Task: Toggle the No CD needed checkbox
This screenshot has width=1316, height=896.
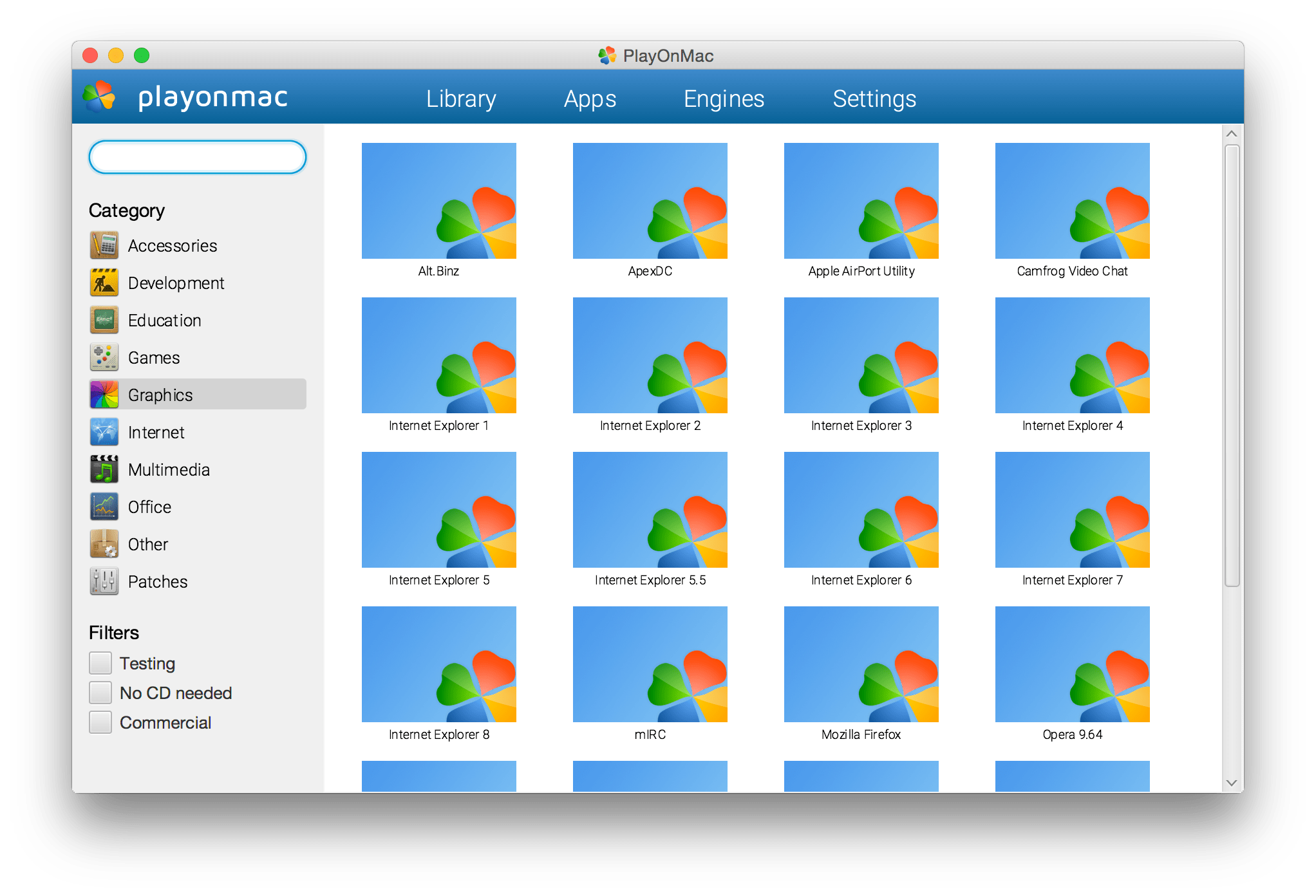Action: [x=100, y=693]
